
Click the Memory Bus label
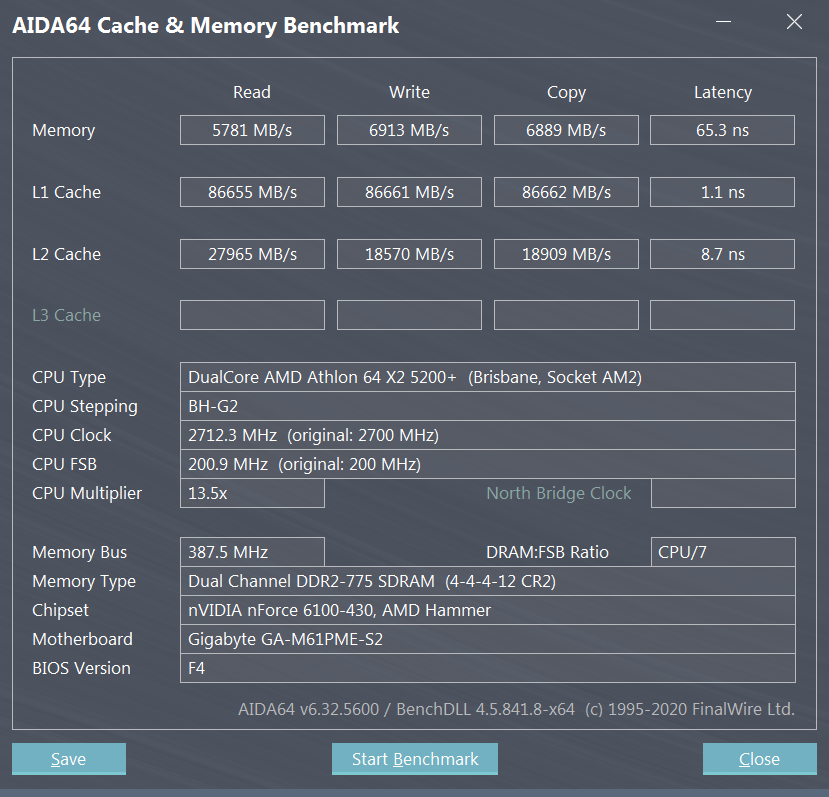(x=79, y=553)
